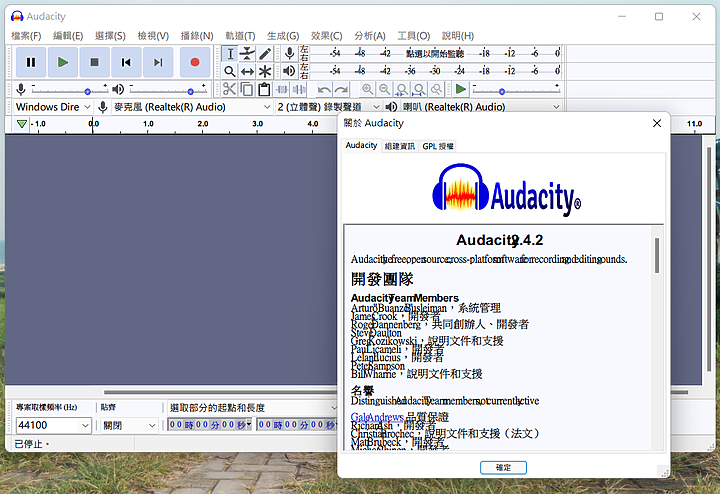
Task: Select the Envelope tool
Action: point(248,54)
